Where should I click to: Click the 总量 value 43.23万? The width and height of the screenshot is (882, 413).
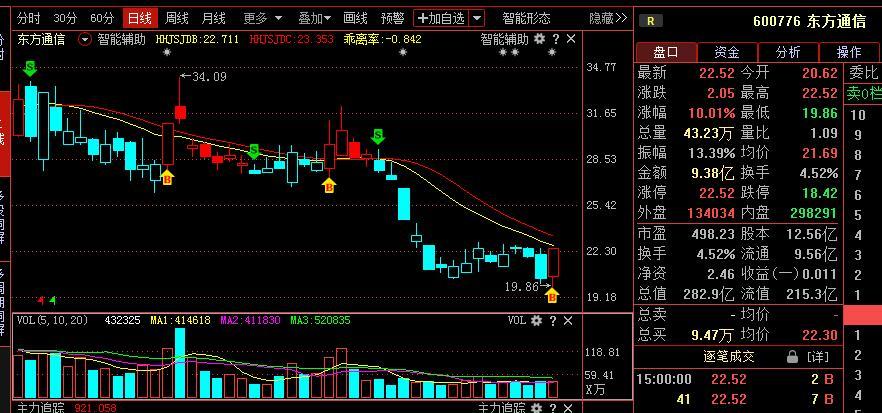point(709,133)
